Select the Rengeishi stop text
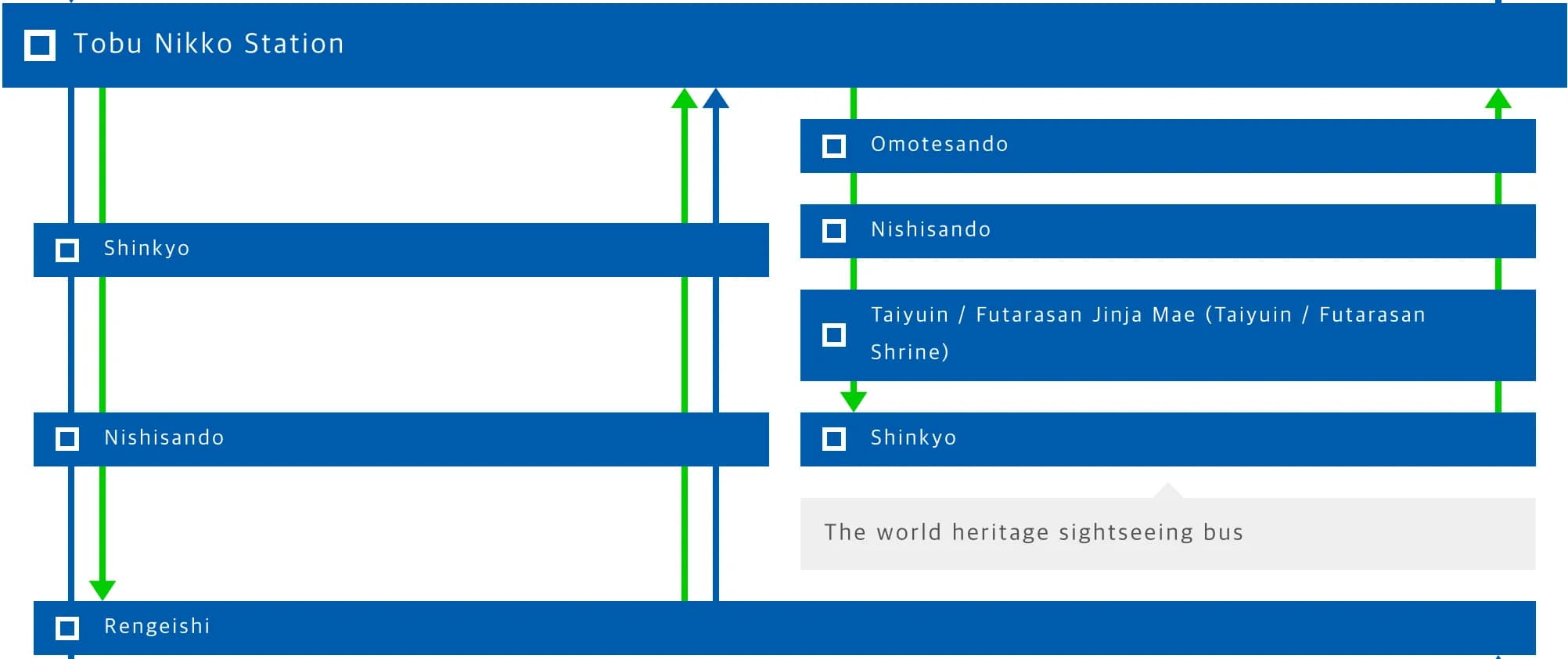The image size is (1568, 659). tap(156, 626)
